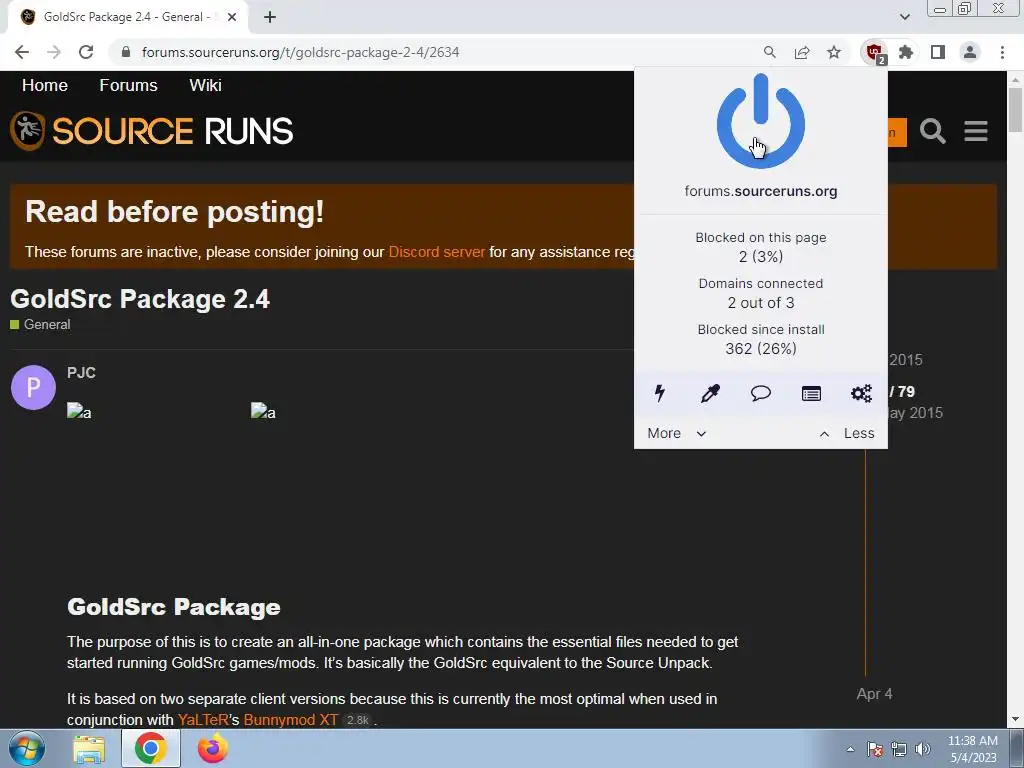Open the GoldSrc Package 2.4 topic title
This screenshot has height=768, width=1024.
coord(140,299)
